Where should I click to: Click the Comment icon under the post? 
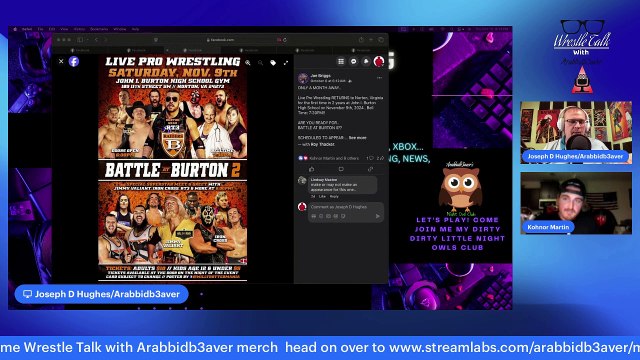tap(341, 169)
